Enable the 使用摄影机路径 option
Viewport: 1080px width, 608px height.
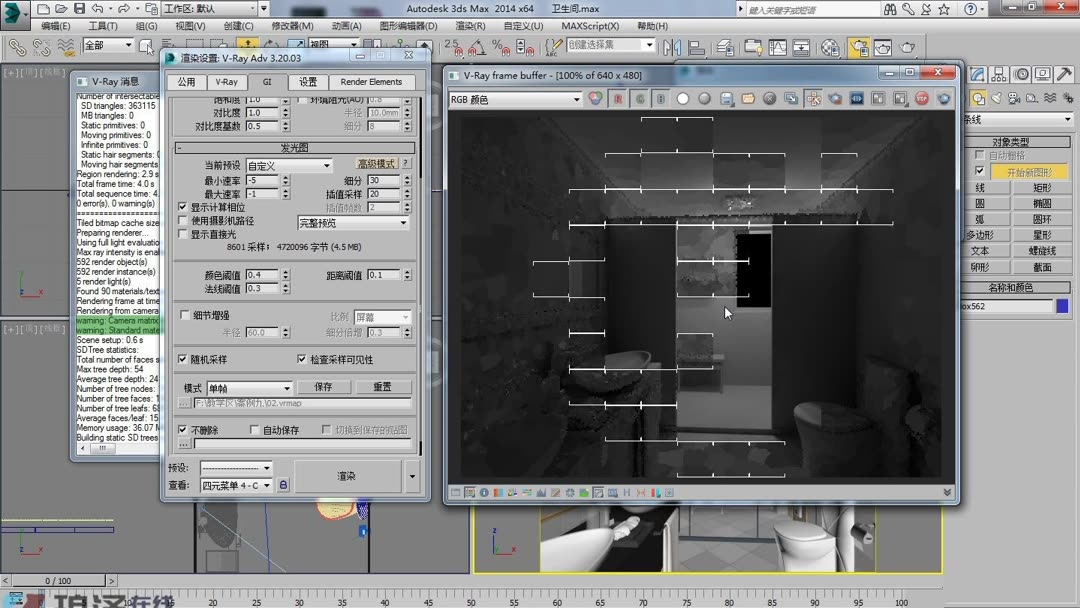coord(182,221)
